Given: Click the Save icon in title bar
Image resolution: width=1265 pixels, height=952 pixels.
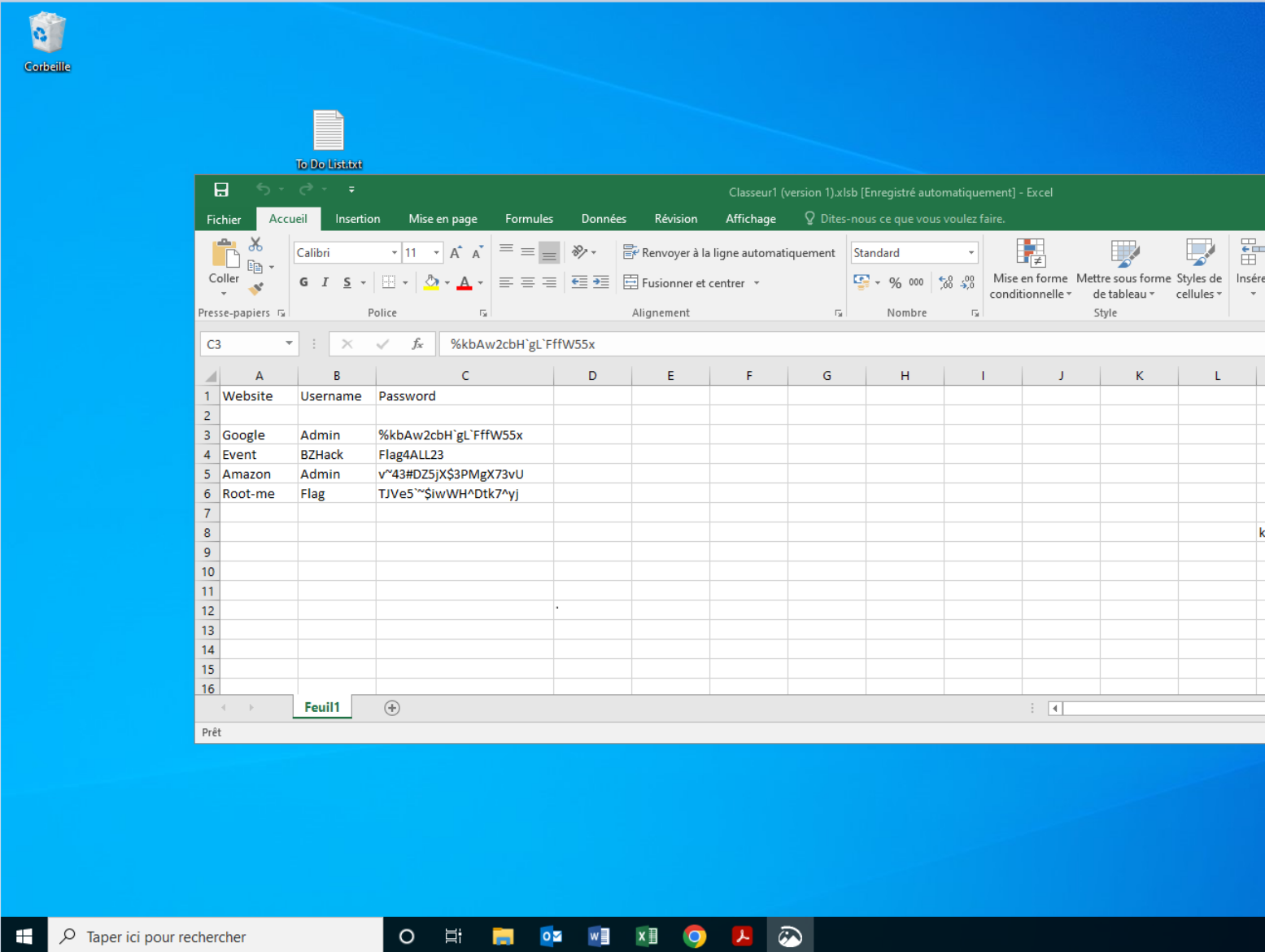Looking at the screenshot, I should [221, 190].
